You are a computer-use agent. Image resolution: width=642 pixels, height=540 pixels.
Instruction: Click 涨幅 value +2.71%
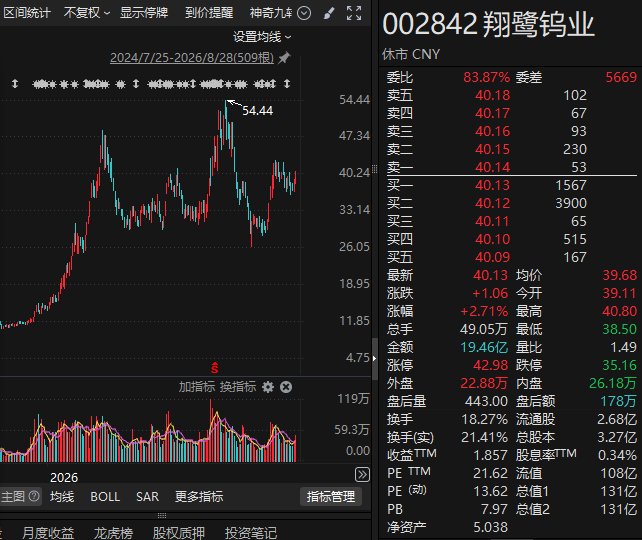484,312
